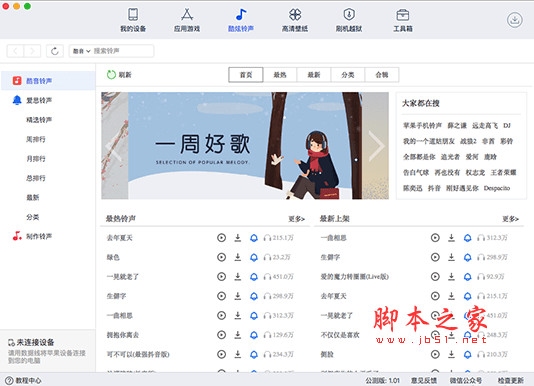The image size is (534, 386).
Task: Play 一曲相思 in 最新上架 list
Action: tap(435, 238)
